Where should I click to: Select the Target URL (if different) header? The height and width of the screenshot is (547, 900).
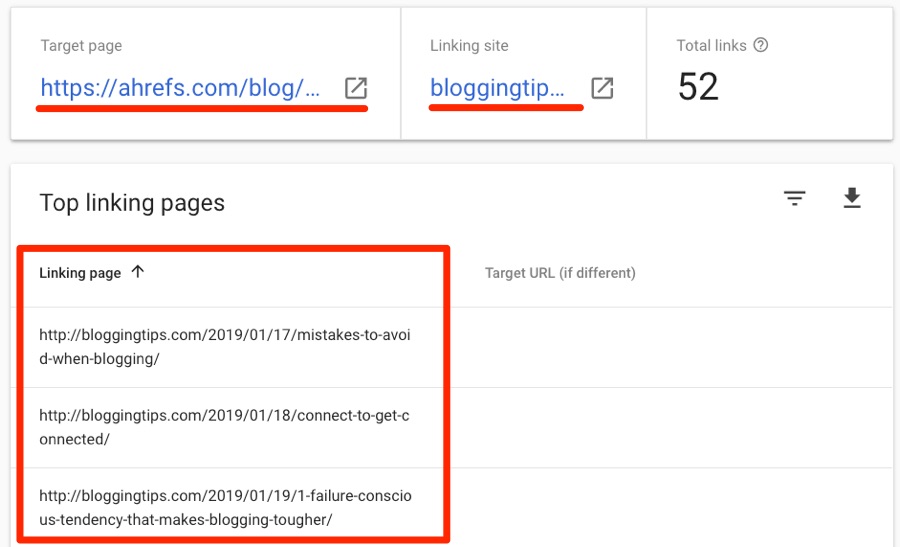coord(560,273)
